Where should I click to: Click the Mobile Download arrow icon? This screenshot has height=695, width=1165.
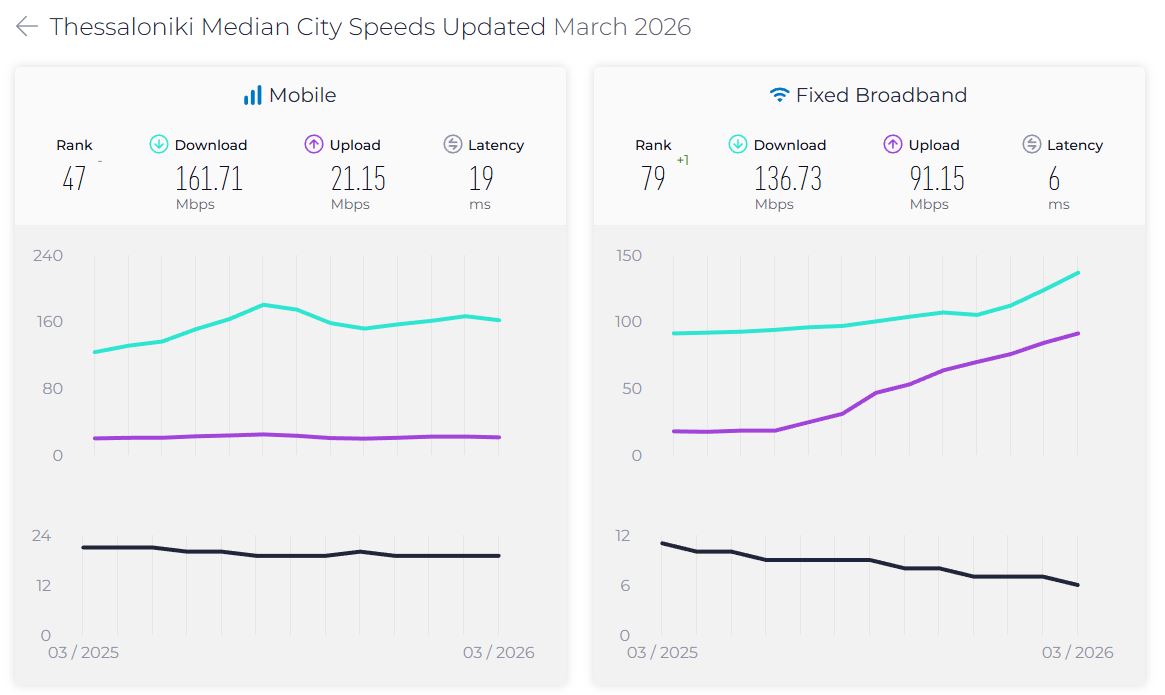coord(158,144)
